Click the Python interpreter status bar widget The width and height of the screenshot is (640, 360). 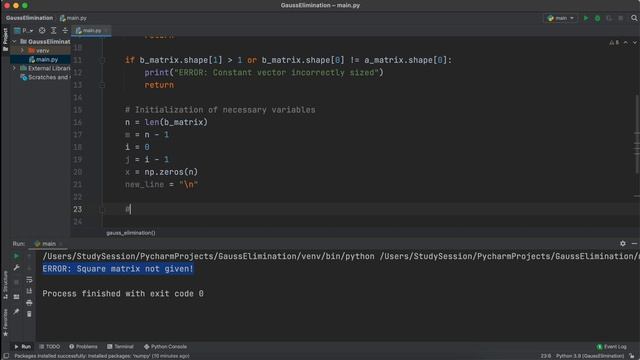click(589, 356)
